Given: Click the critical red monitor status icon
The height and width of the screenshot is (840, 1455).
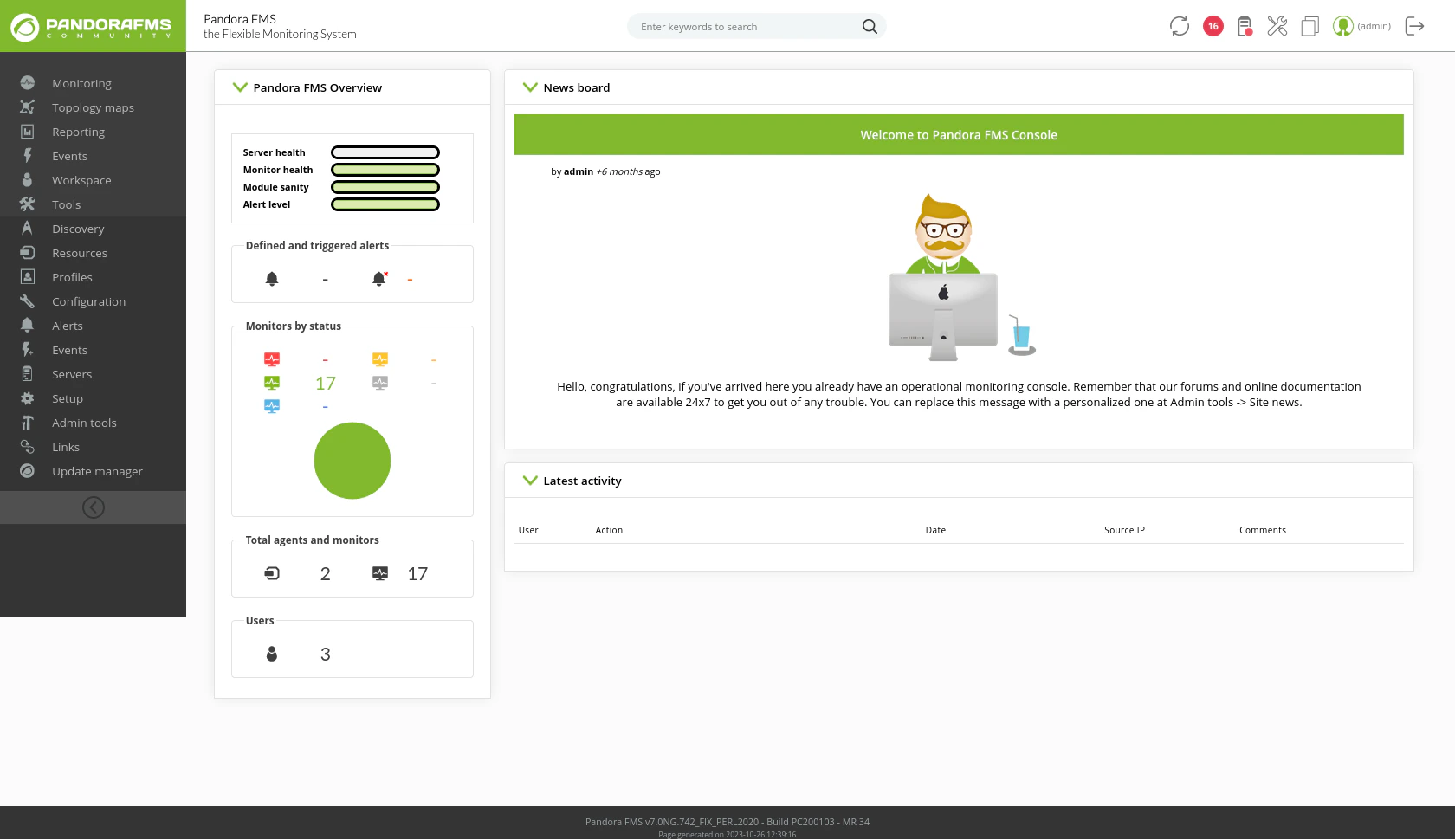Looking at the screenshot, I should click(x=272, y=359).
